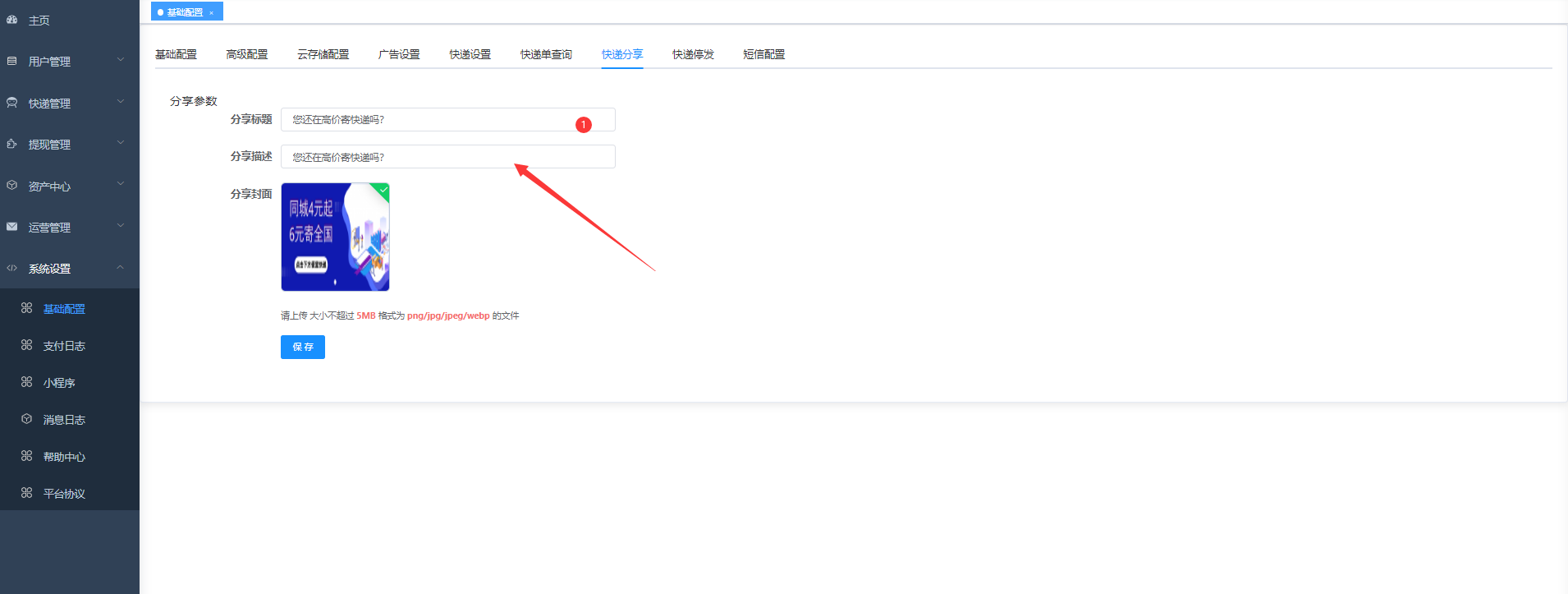Click the 分享封面 cover image thumbnail
Screen dimensions: 1568x594
[x=335, y=237]
